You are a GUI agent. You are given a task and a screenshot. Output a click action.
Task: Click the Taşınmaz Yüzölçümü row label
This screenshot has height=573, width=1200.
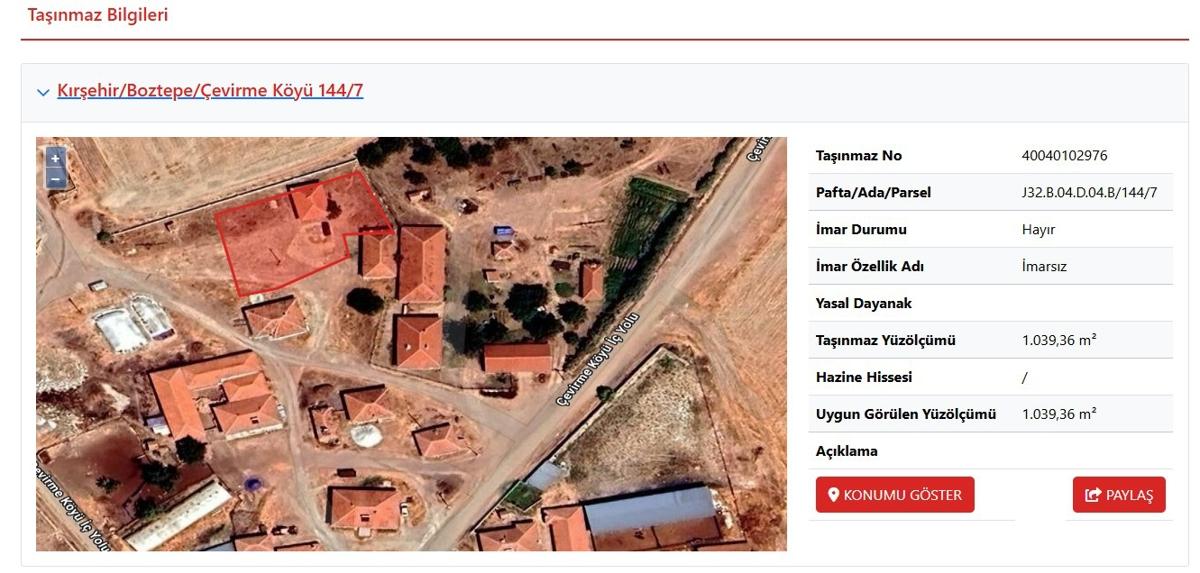click(x=885, y=340)
